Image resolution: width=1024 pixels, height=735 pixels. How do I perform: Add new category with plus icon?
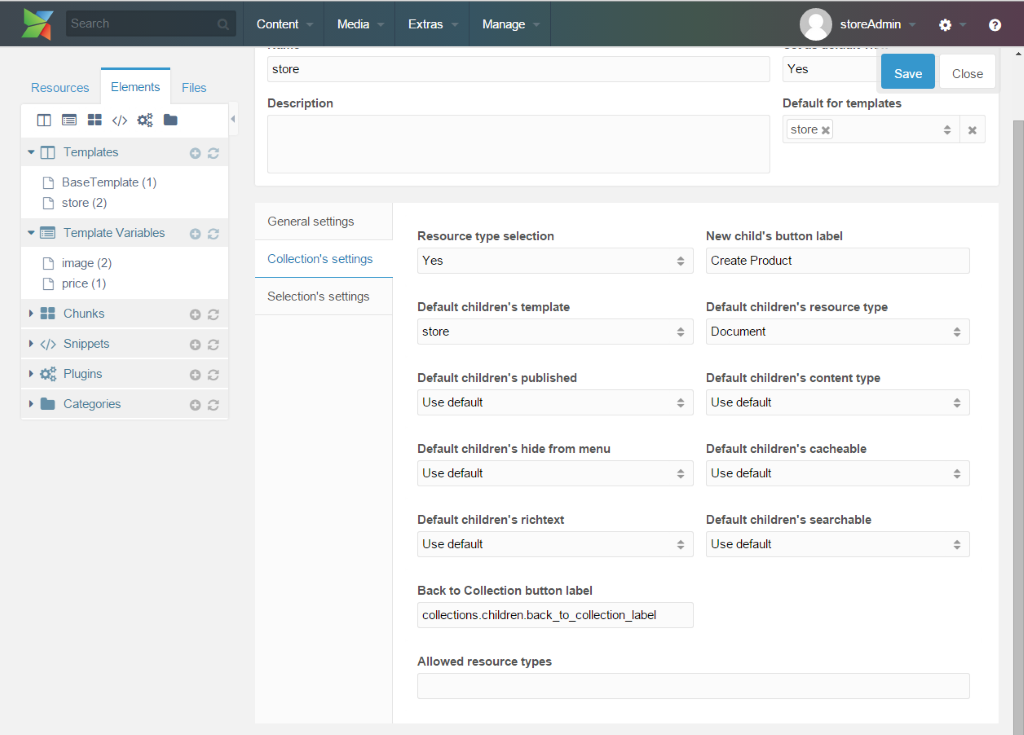tap(195, 405)
